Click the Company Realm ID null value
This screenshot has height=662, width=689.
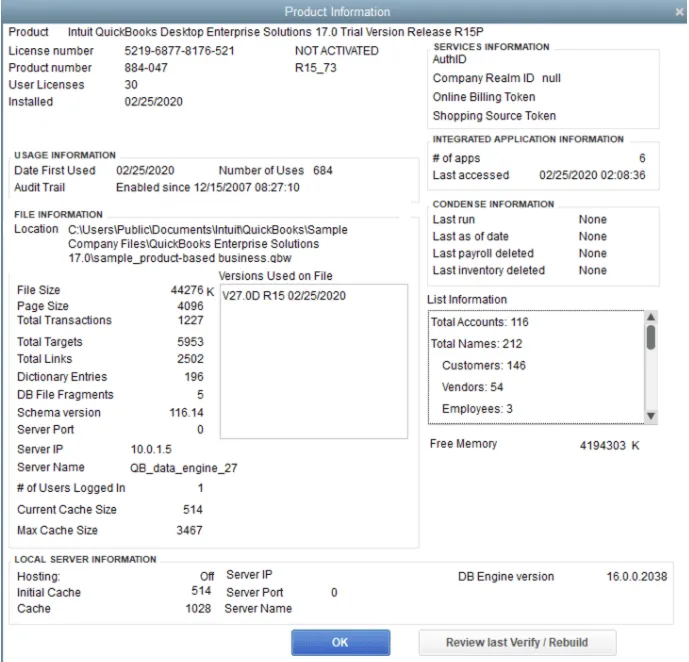pyautogui.click(x=551, y=78)
